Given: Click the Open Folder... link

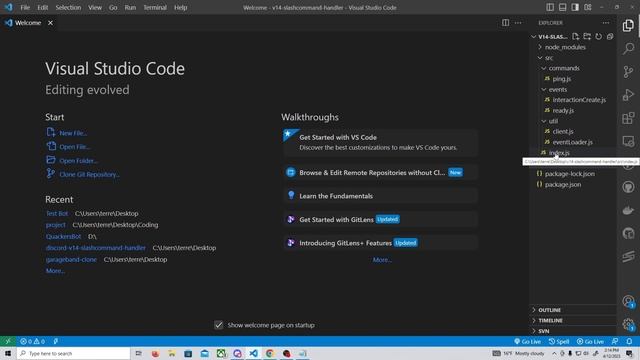Looking at the screenshot, I should [78, 161].
